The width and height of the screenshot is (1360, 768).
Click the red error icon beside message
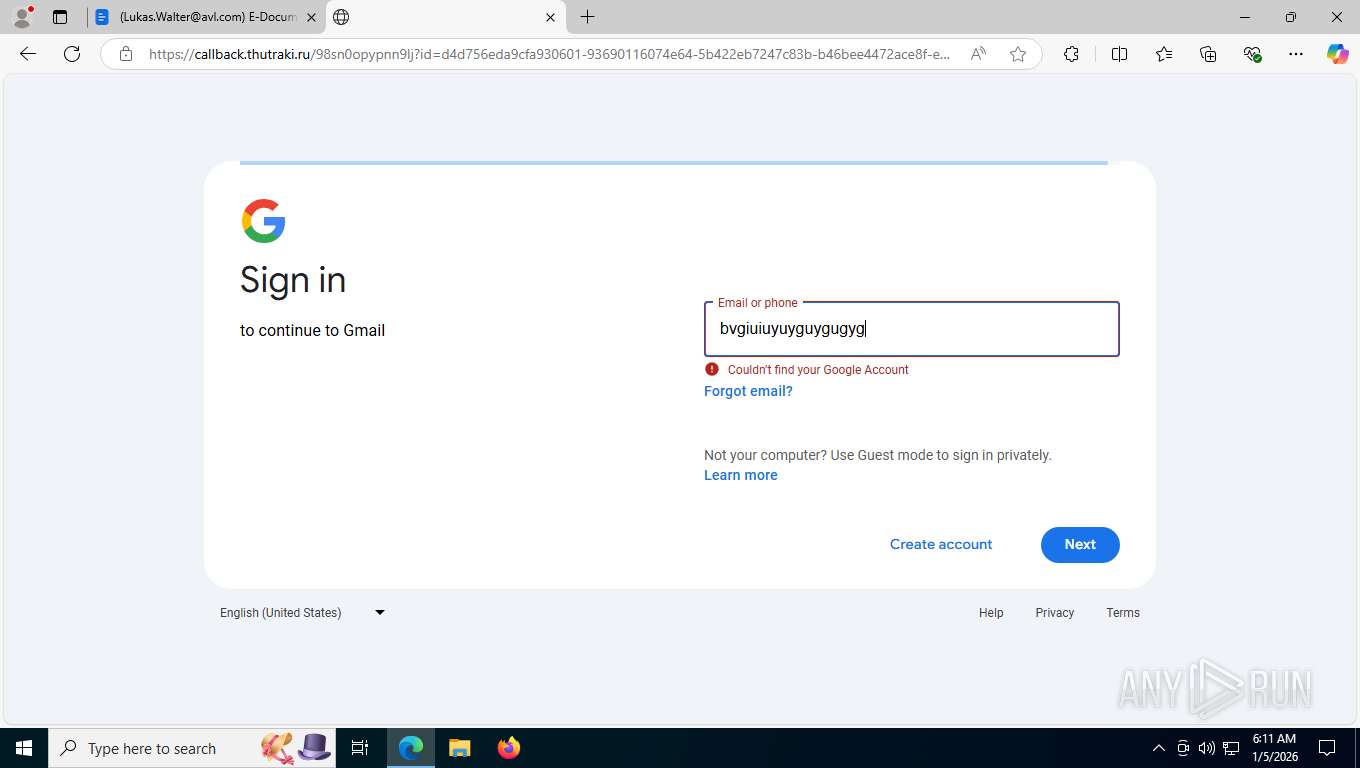(x=712, y=369)
